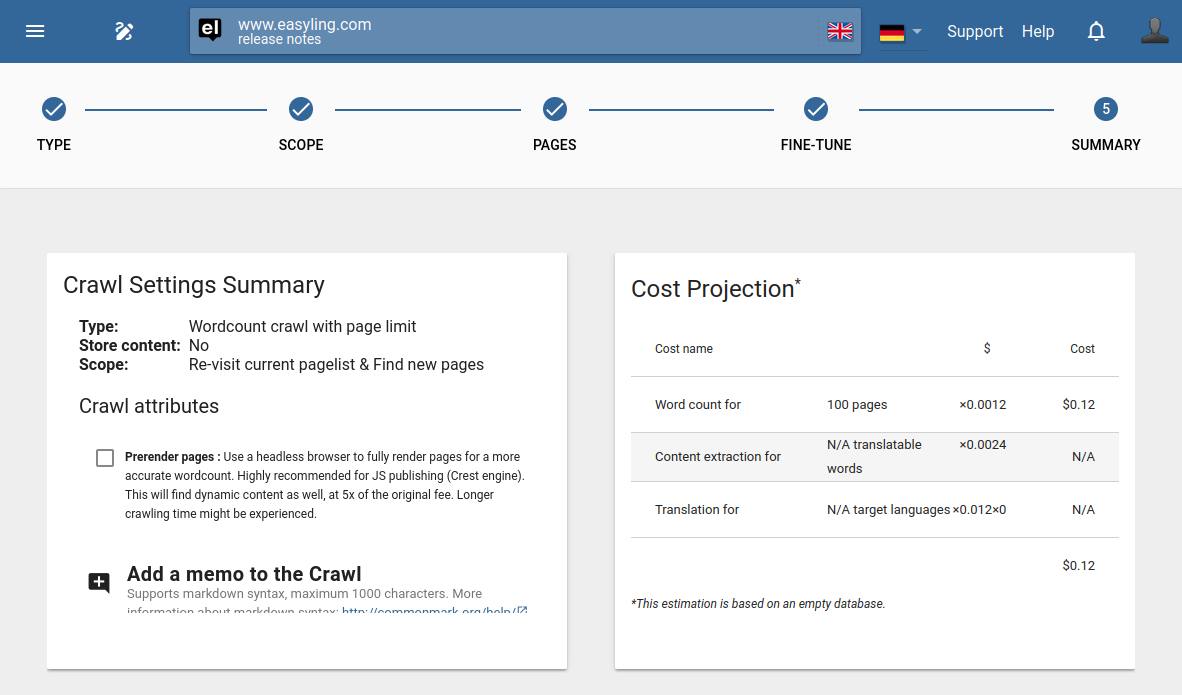Image resolution: width=1182 pixels, height=695 pixels.
Task: Click the memo comment icon
Action: (x=99, y=583)
